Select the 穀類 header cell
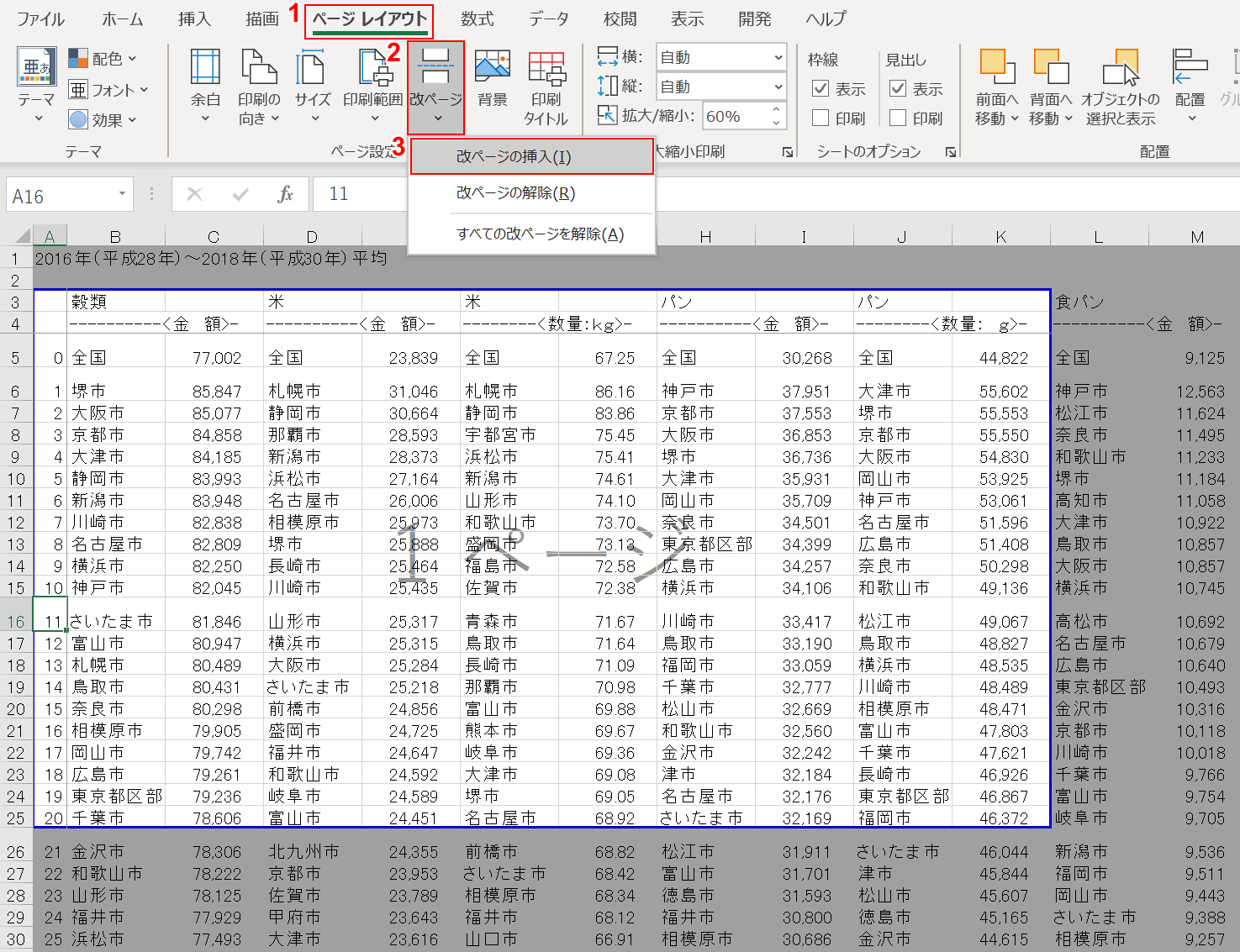1240x952 pixels. (116, 302)
